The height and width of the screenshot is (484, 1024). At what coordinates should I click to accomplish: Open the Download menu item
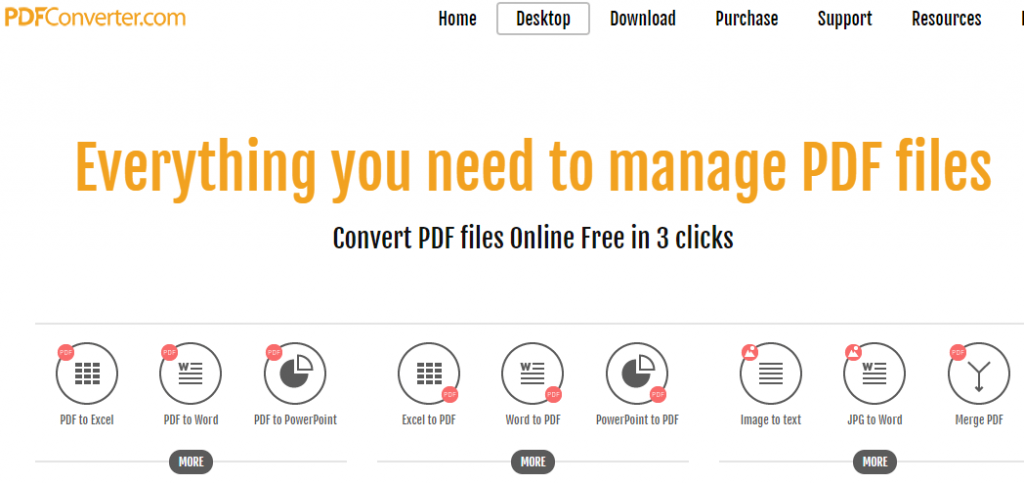[x=643, y=18]
